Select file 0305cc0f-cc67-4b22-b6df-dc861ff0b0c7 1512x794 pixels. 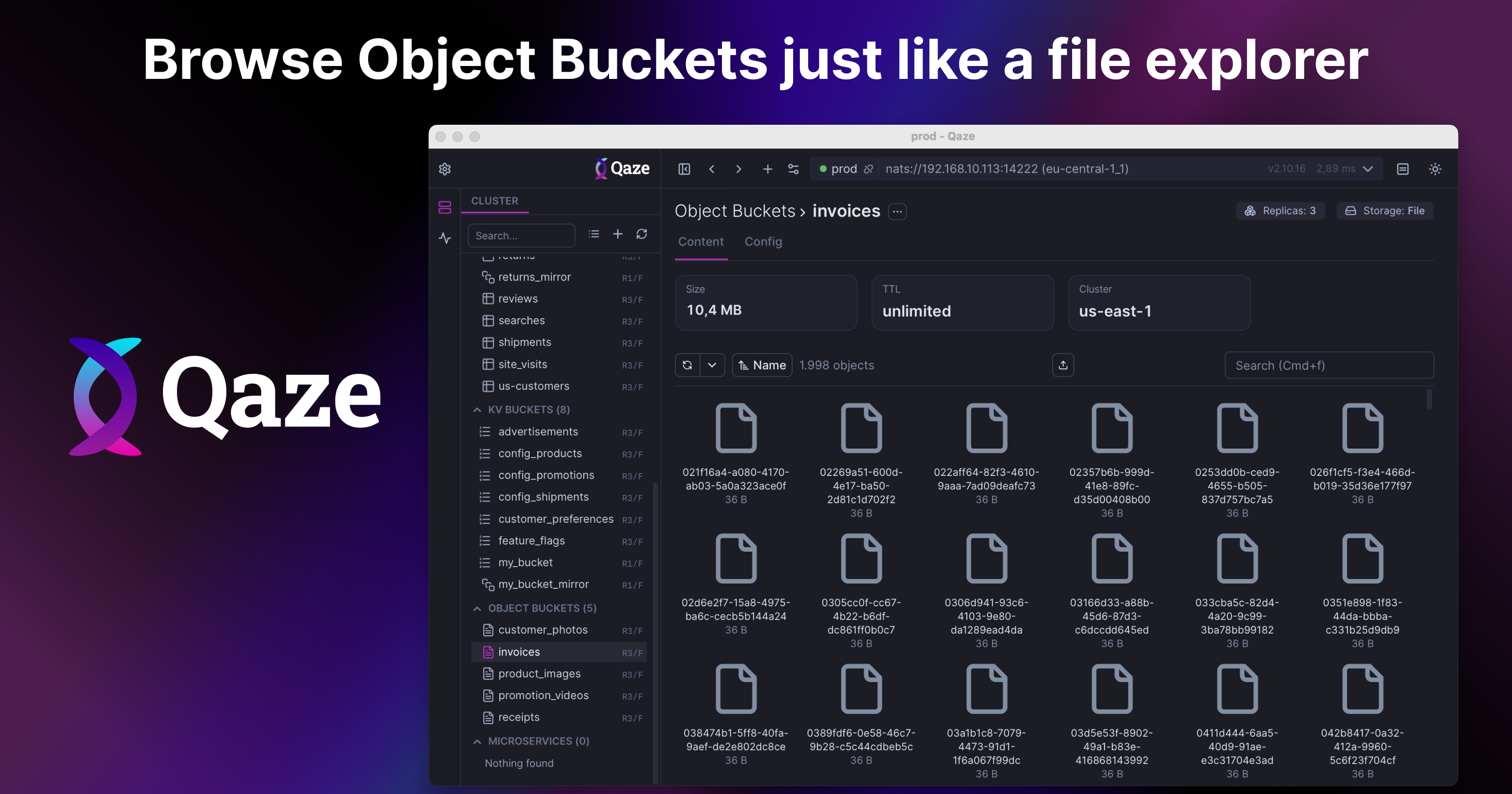(861, 591)
